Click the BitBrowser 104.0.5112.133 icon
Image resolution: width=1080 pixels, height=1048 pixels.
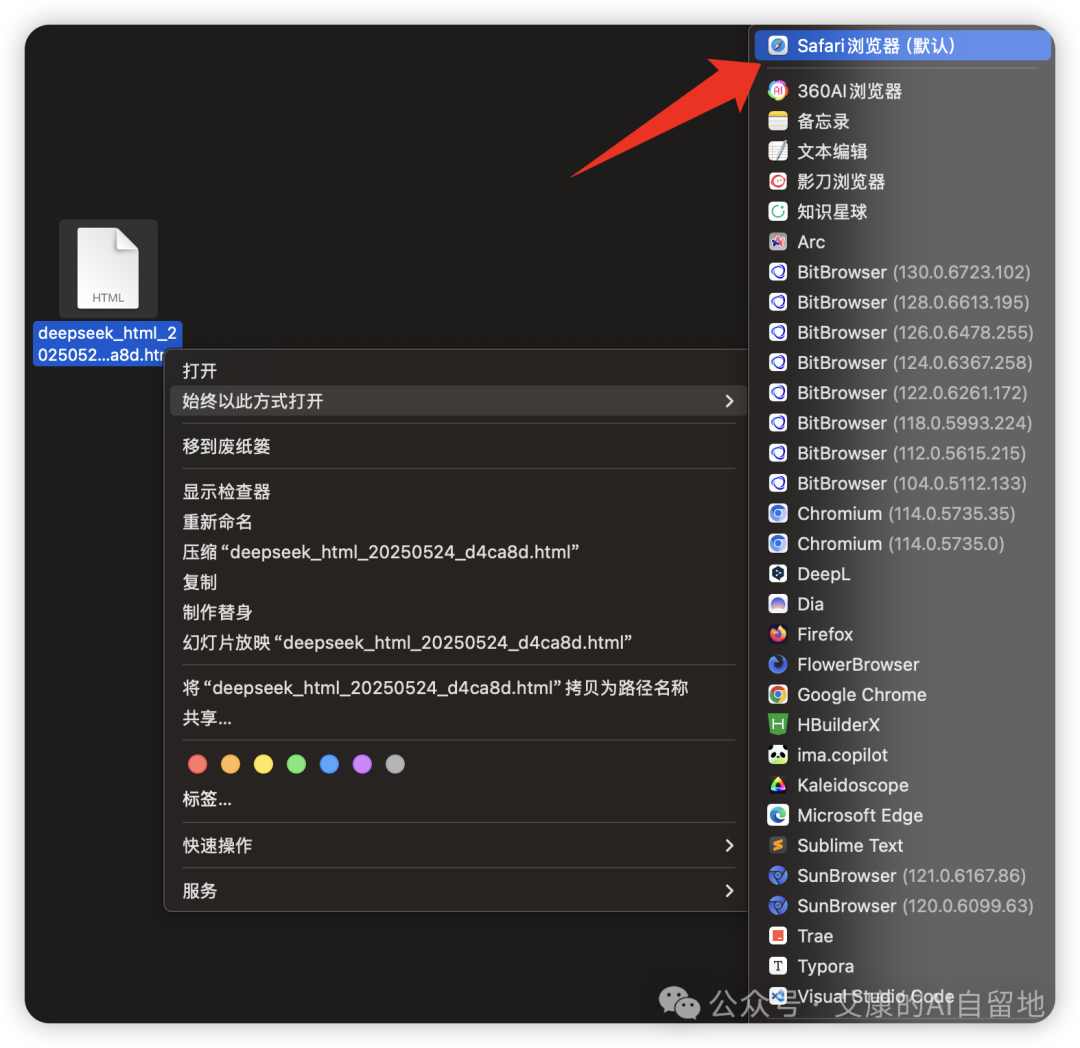[x=778, y=483]
